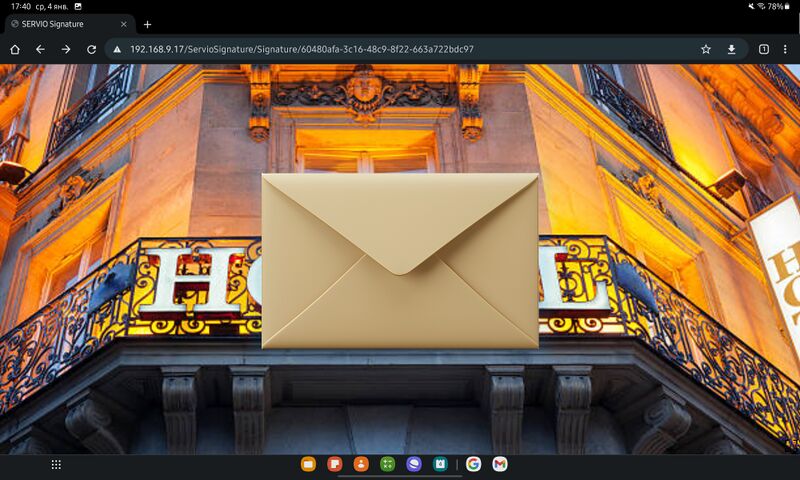Open the app drawer grid
800x480 pixels.
point(56,464)
